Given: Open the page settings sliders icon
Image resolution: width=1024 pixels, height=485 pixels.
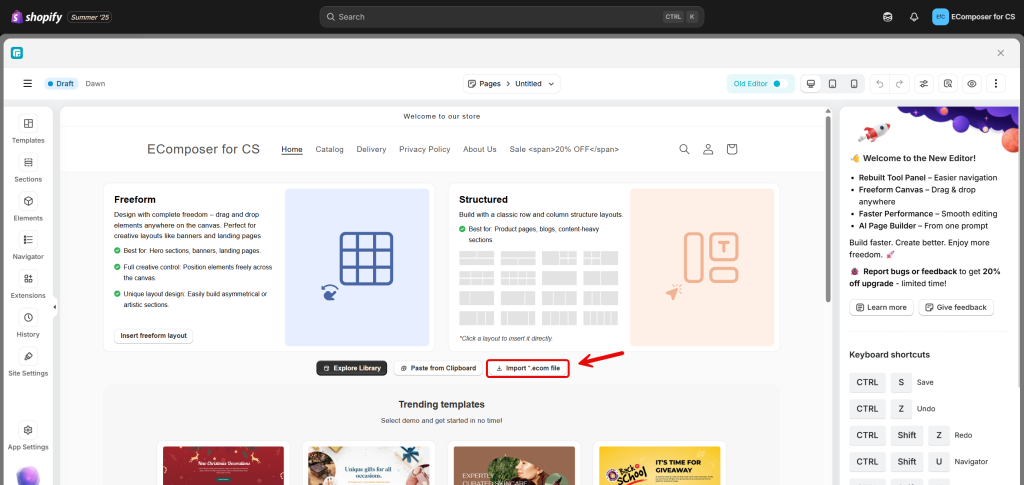Looking at the screenshot, I should pyautogui.click(x=923, y=84).
